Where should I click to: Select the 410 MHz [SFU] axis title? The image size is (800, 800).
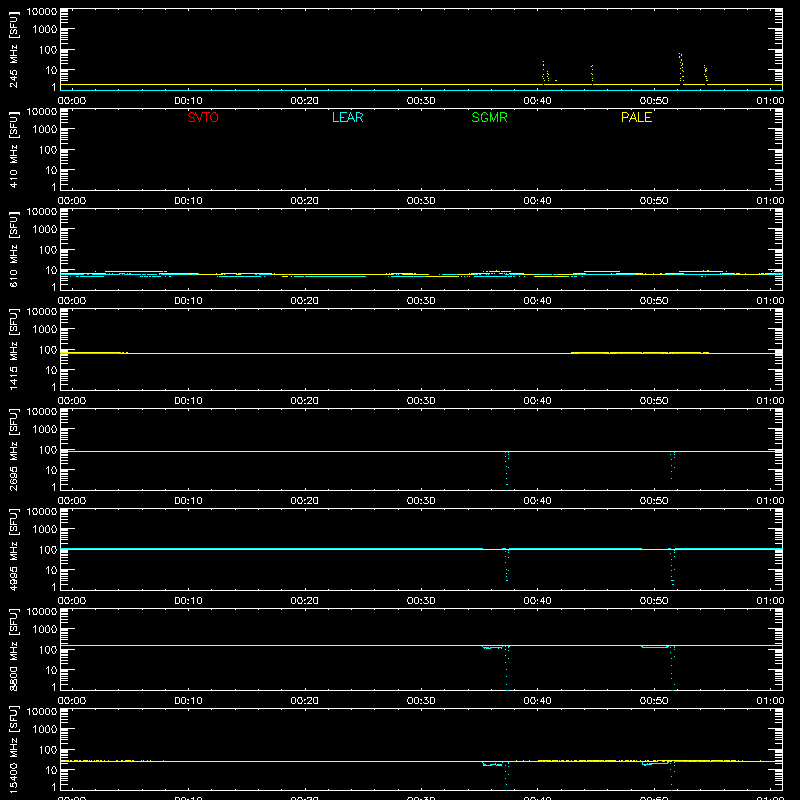13,150
